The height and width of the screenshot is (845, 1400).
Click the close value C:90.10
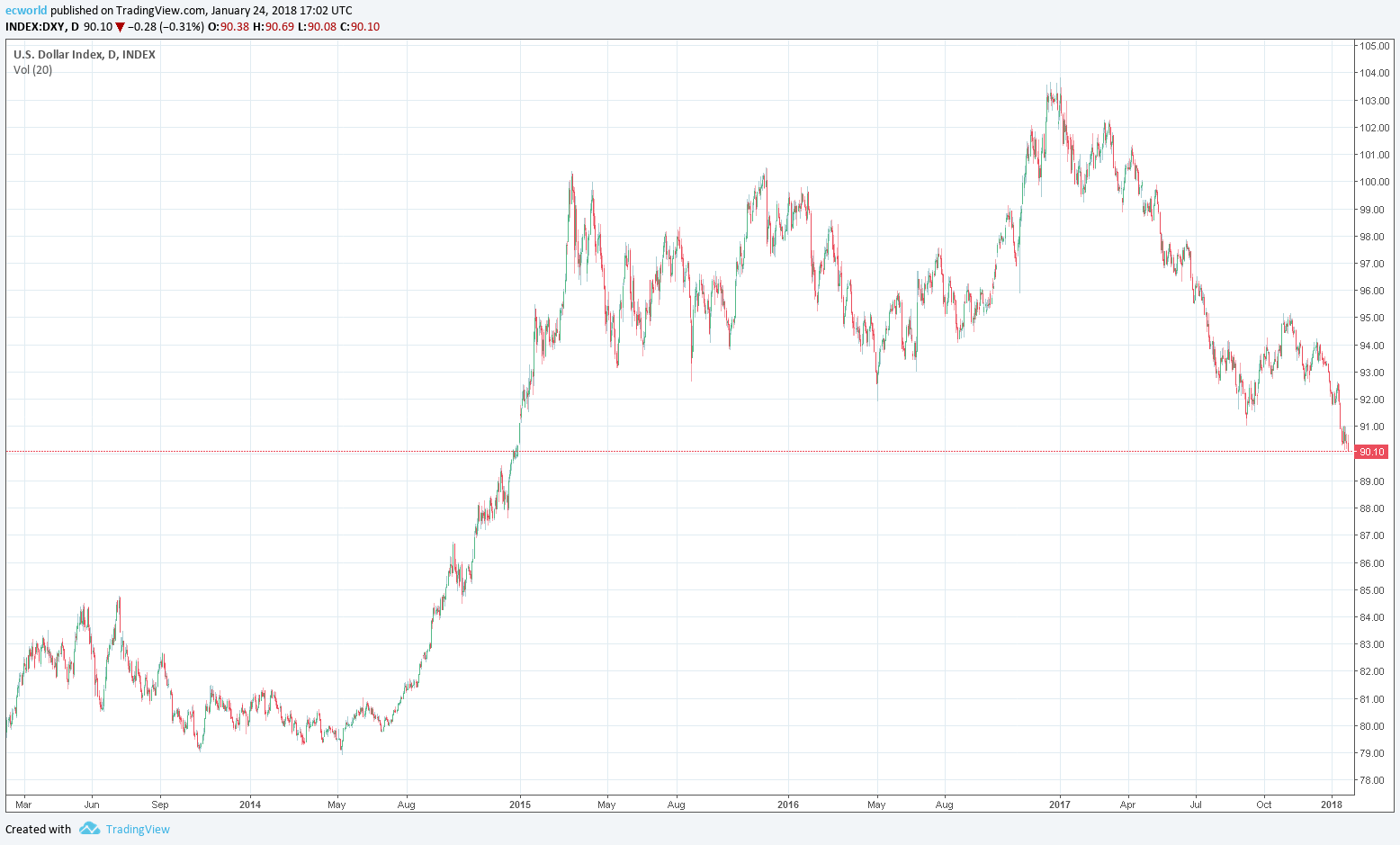[360, 27]
